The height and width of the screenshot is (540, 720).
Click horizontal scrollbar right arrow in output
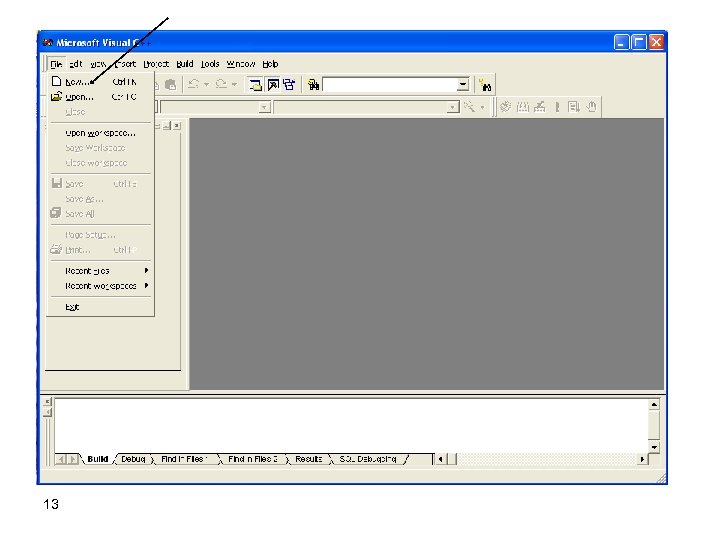(x=642, y=459)
